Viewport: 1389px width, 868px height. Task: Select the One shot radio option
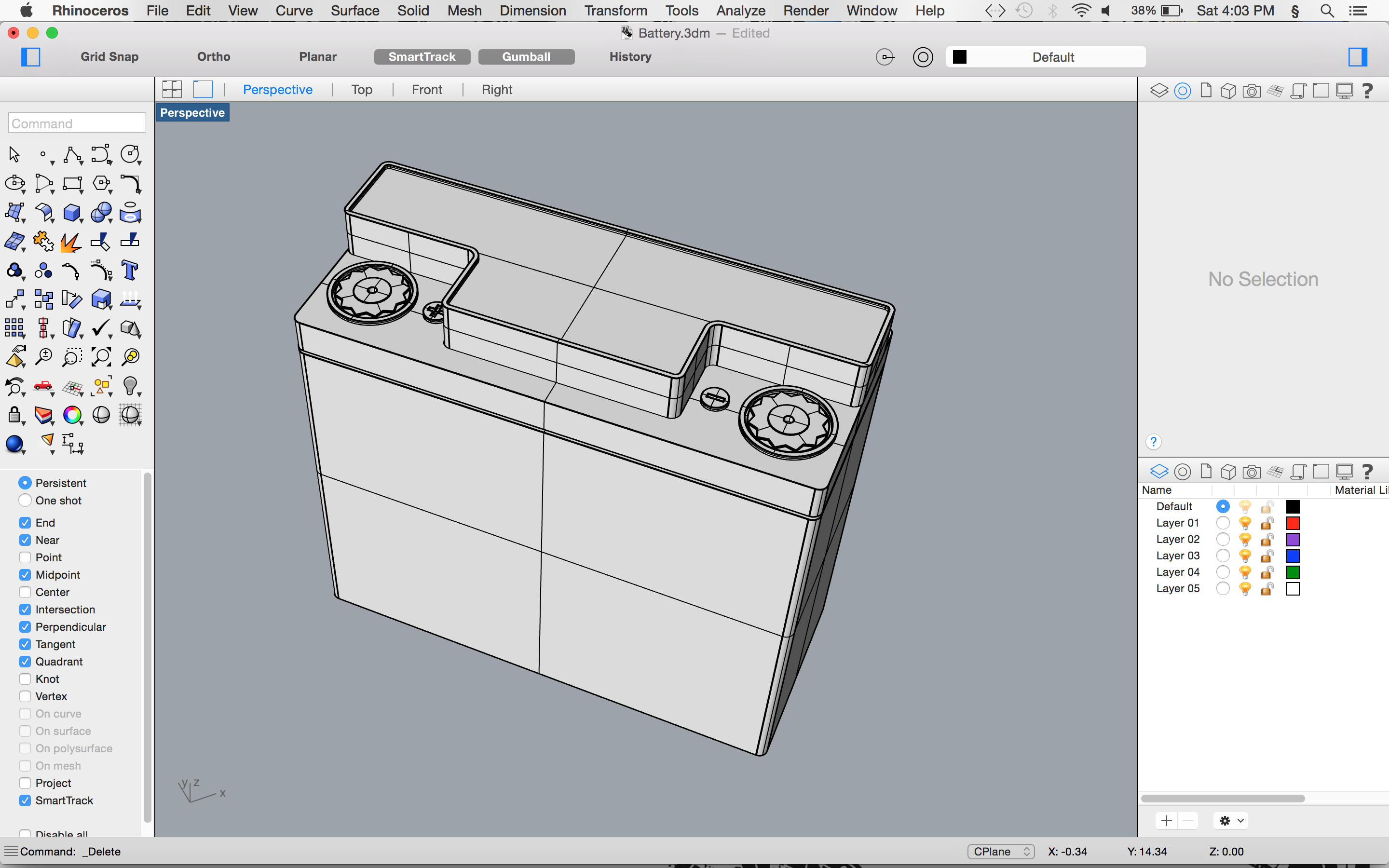[x=25, y=501]
